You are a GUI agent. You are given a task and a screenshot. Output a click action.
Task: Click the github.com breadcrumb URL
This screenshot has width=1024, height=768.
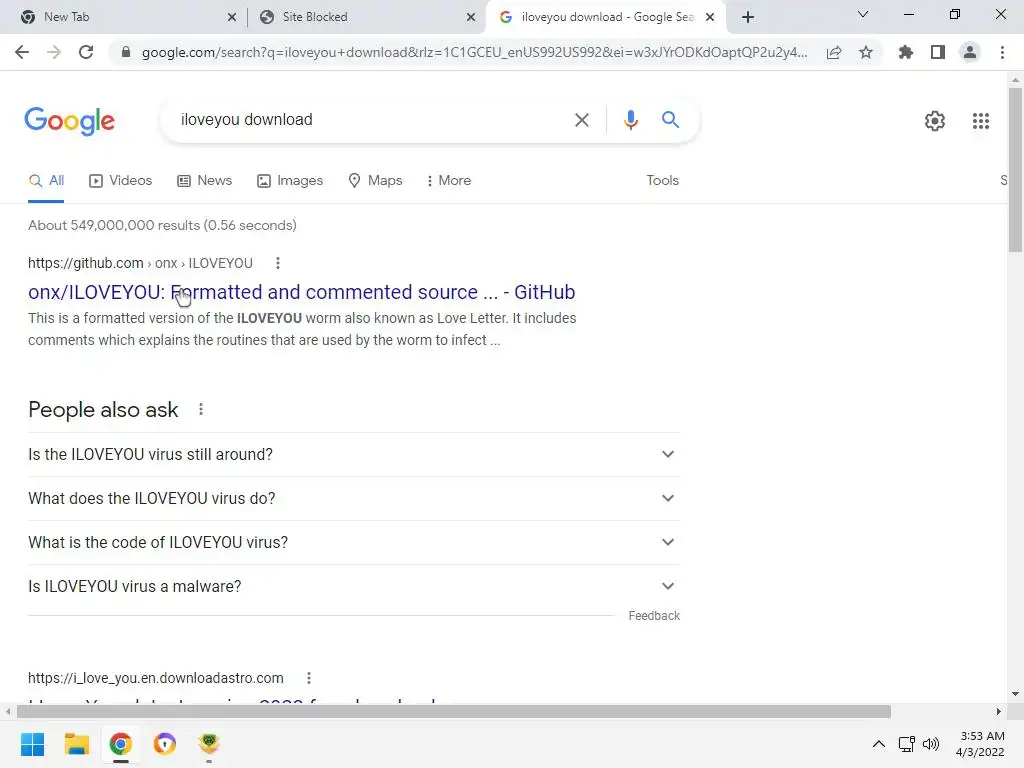tap(140, 263)
